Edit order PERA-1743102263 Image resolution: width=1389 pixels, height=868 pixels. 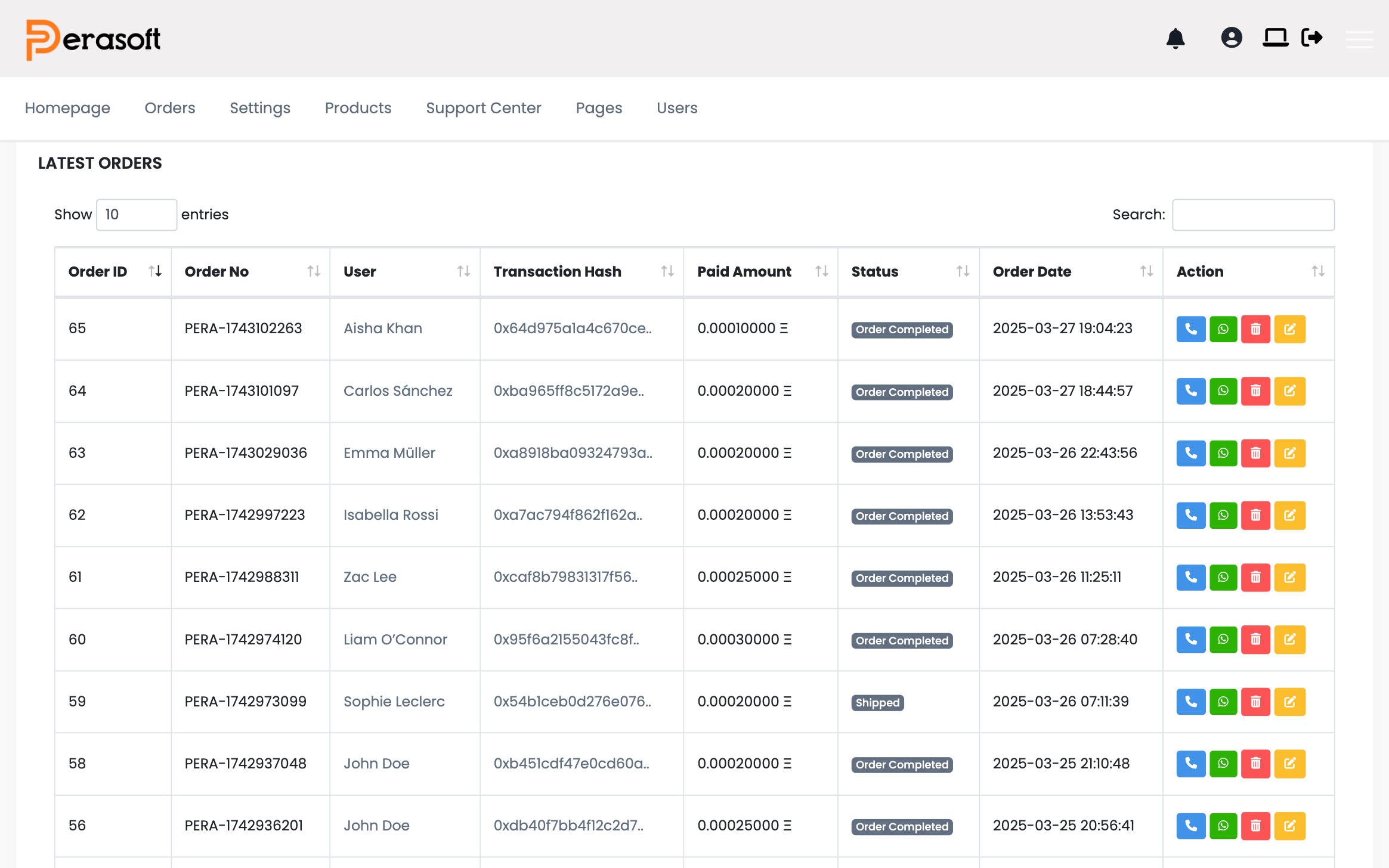tap(1290, 329)
